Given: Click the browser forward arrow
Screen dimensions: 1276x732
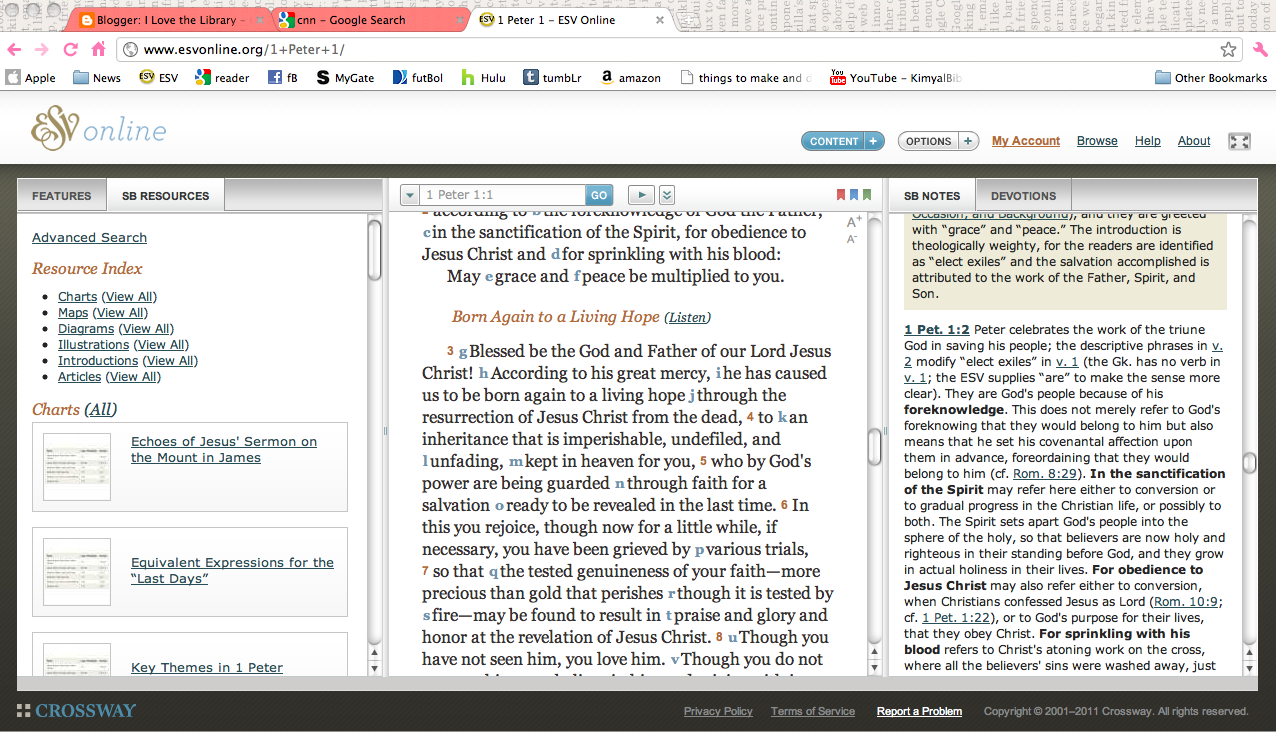Looking at the screenshot, I should pos(42,49).
